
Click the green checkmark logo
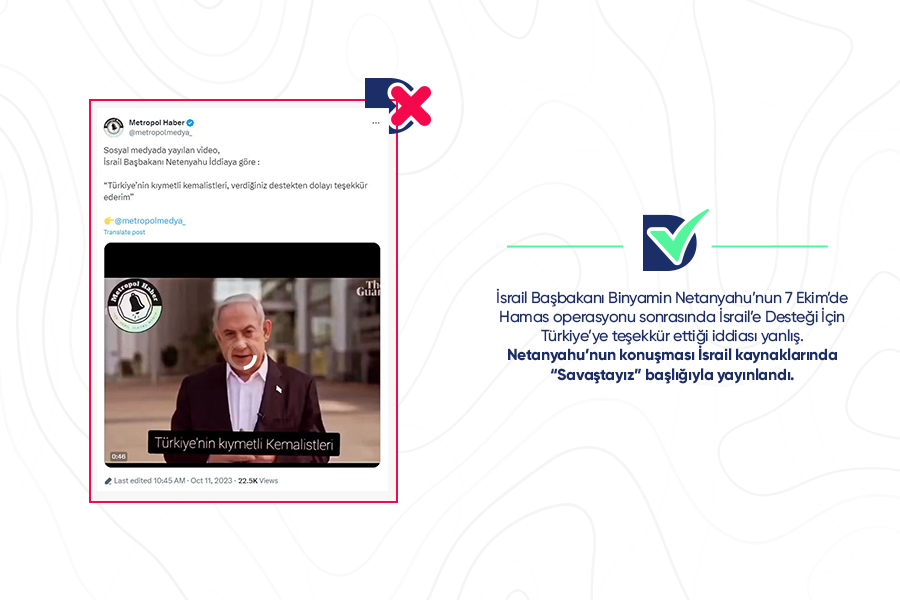pyautogui.click(x=676, y=240)
